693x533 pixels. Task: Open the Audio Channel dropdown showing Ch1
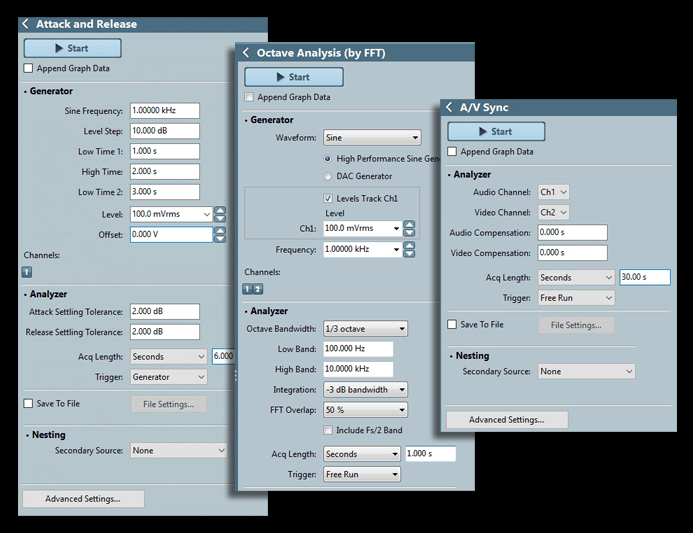click(553, 192)
